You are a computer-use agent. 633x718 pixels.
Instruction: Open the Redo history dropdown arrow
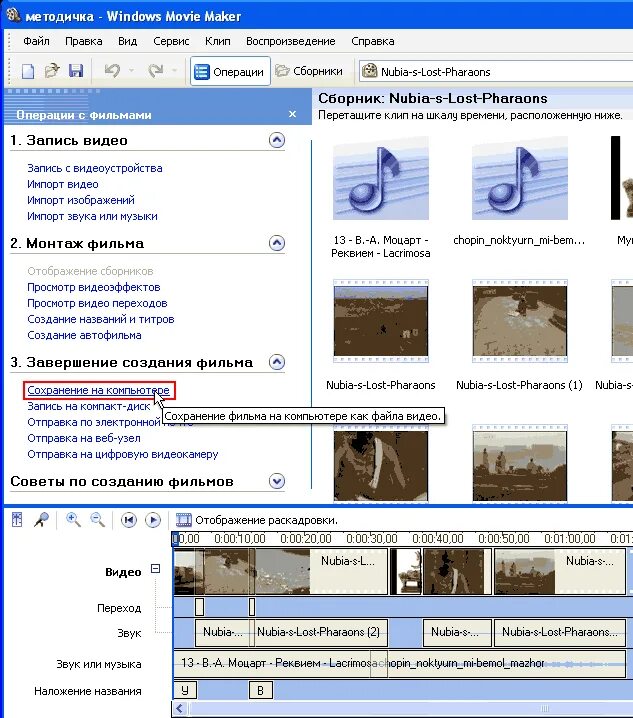175,71
